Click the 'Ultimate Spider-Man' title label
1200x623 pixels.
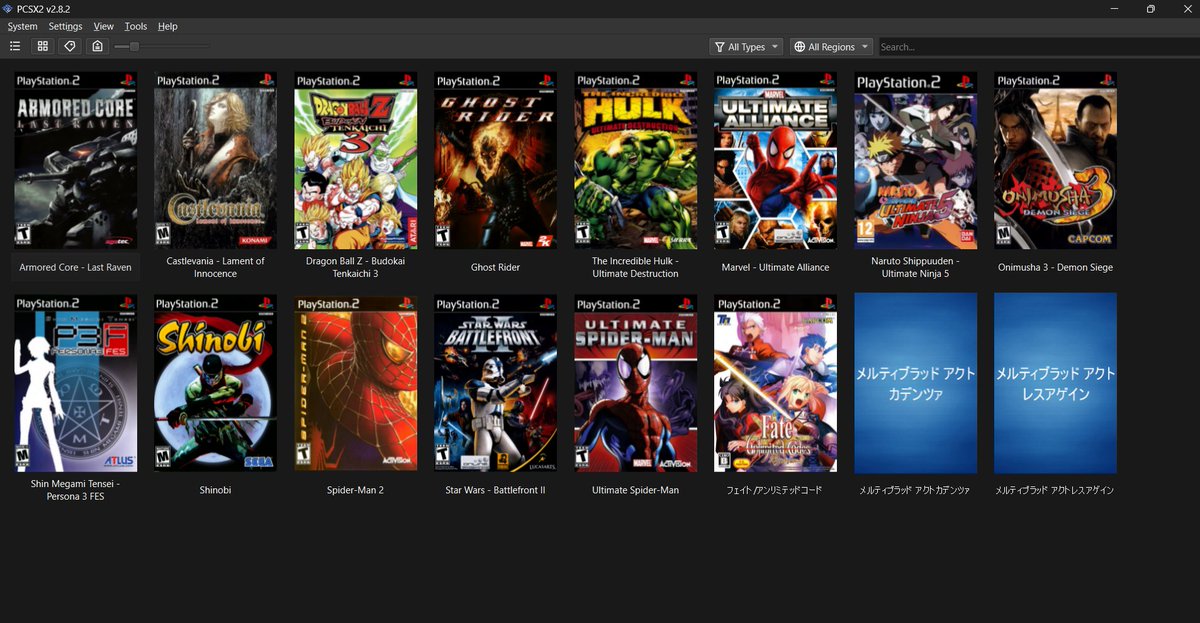point(635,490)
